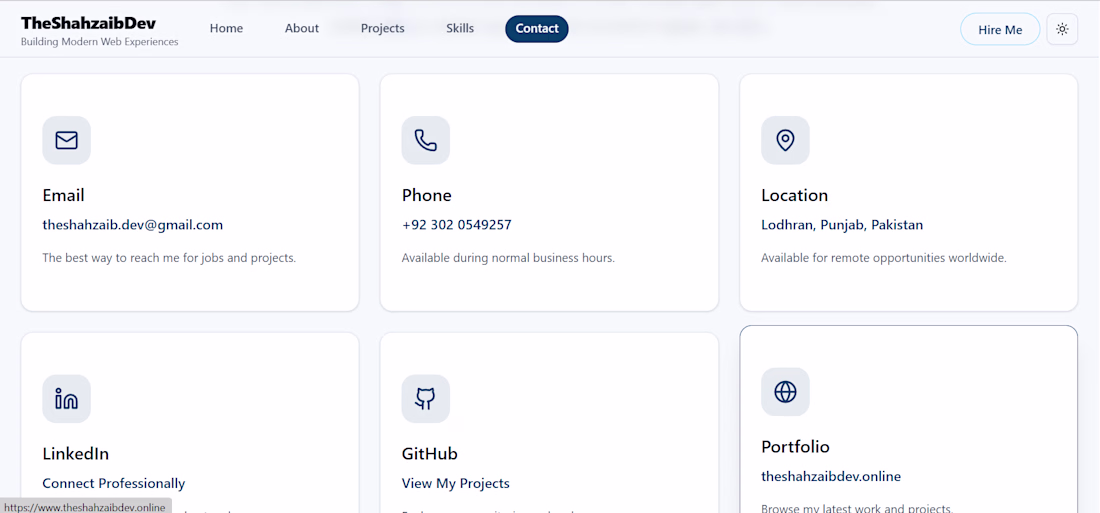
Task: Click the LinkedIn card heading
Action: click(76, 453)
